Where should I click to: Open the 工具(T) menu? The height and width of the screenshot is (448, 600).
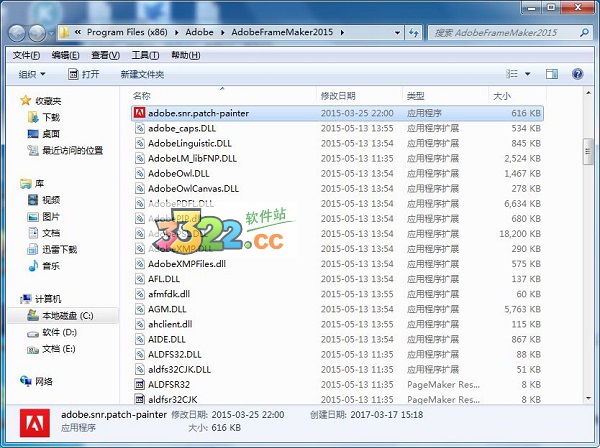[x=145, y=55]
